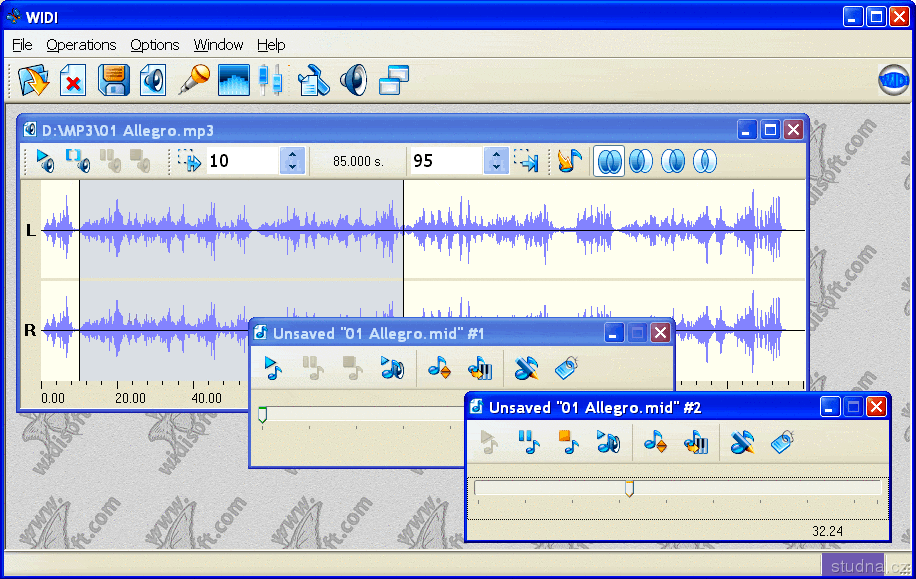Open the spectrum analyzer icon
This screenshot has height=579, width=916.
[233, 79]
